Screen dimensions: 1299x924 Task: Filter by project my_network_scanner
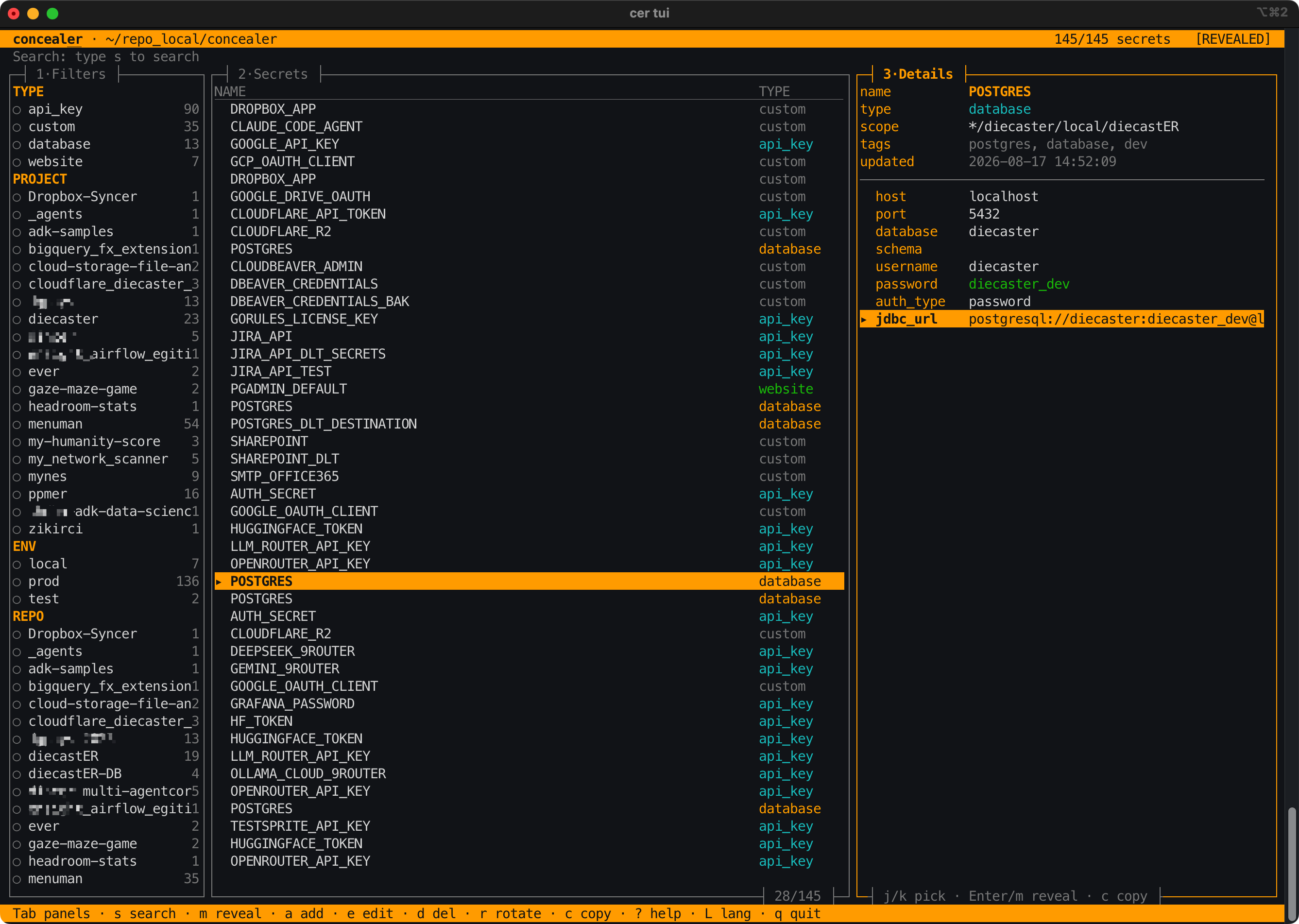(x=106, y=459)
